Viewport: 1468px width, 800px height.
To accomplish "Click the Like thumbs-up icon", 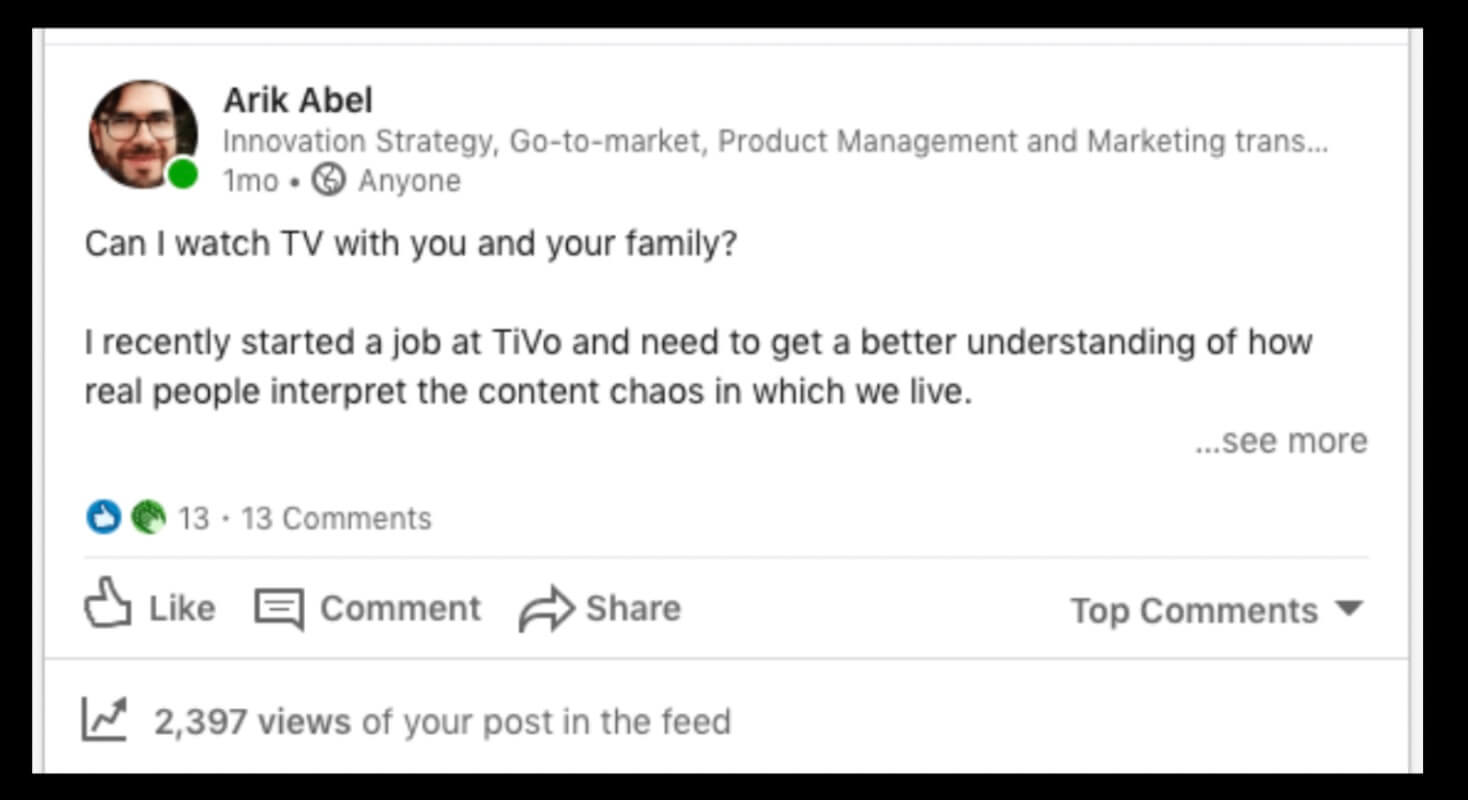I will 109,604.
